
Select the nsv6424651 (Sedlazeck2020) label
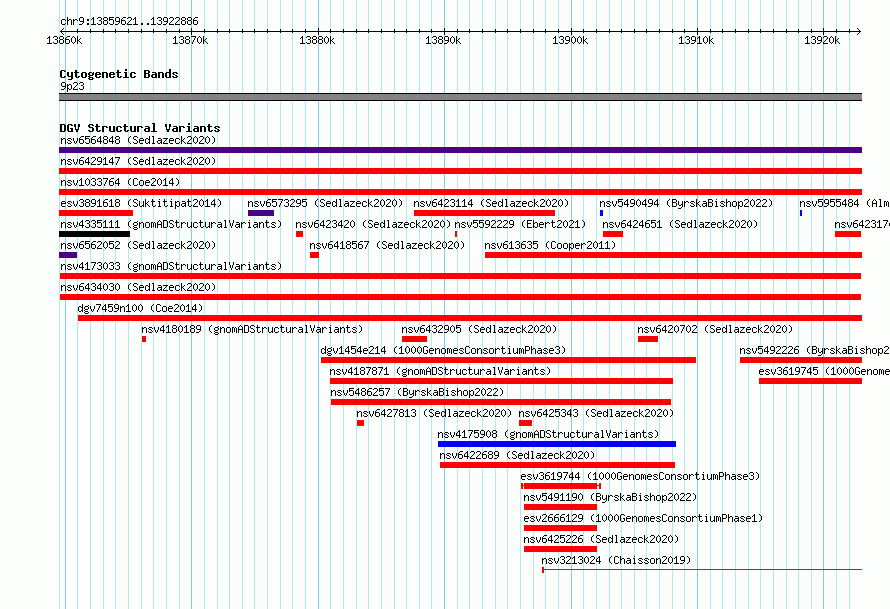pos(680,224)
